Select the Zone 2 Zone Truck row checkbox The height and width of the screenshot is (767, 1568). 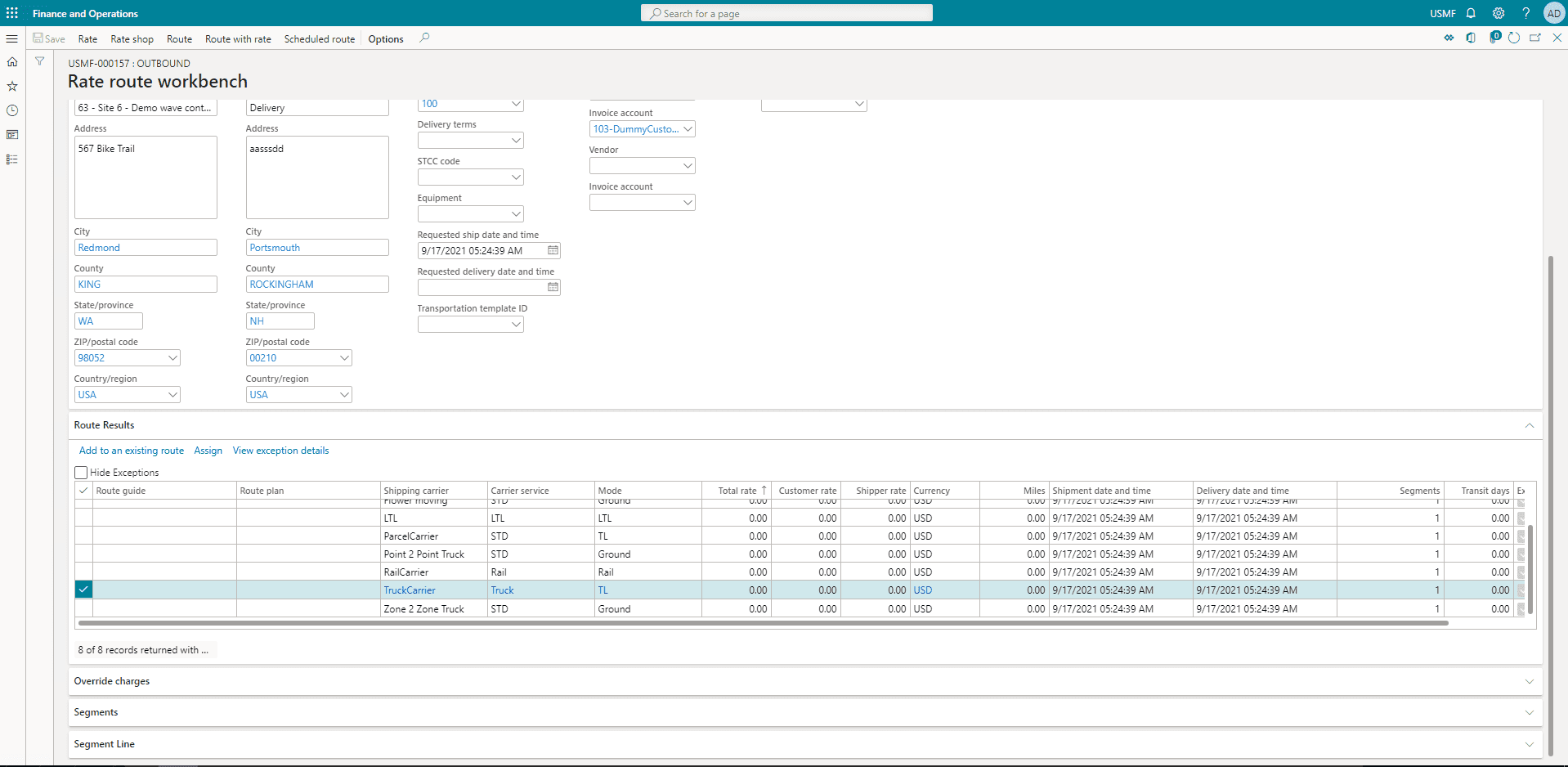pos(83,608)
